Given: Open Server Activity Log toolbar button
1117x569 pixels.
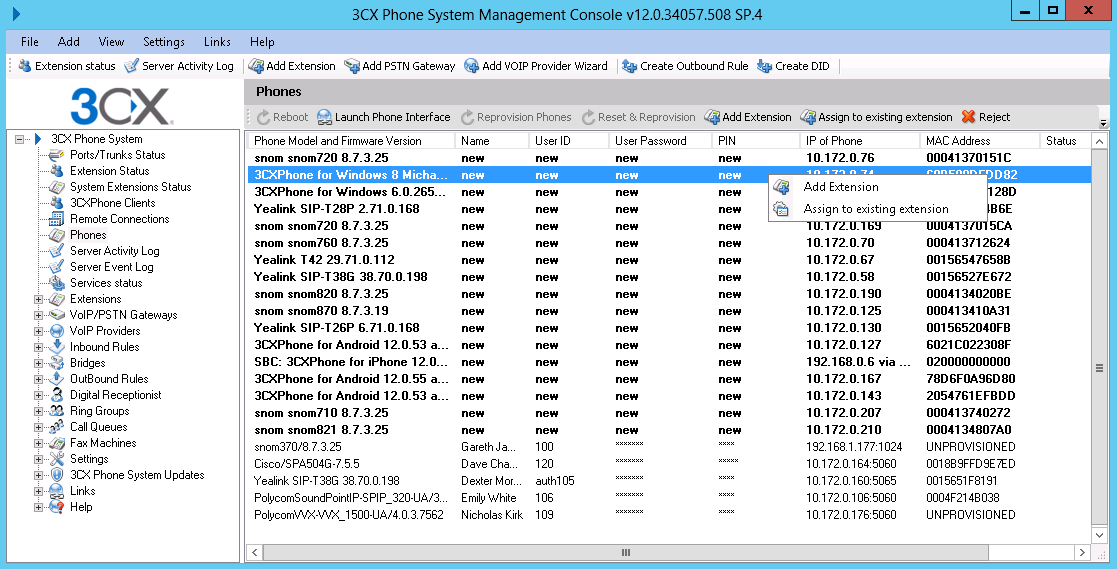Looking at the screenshot, I should (x=179, y=66).
